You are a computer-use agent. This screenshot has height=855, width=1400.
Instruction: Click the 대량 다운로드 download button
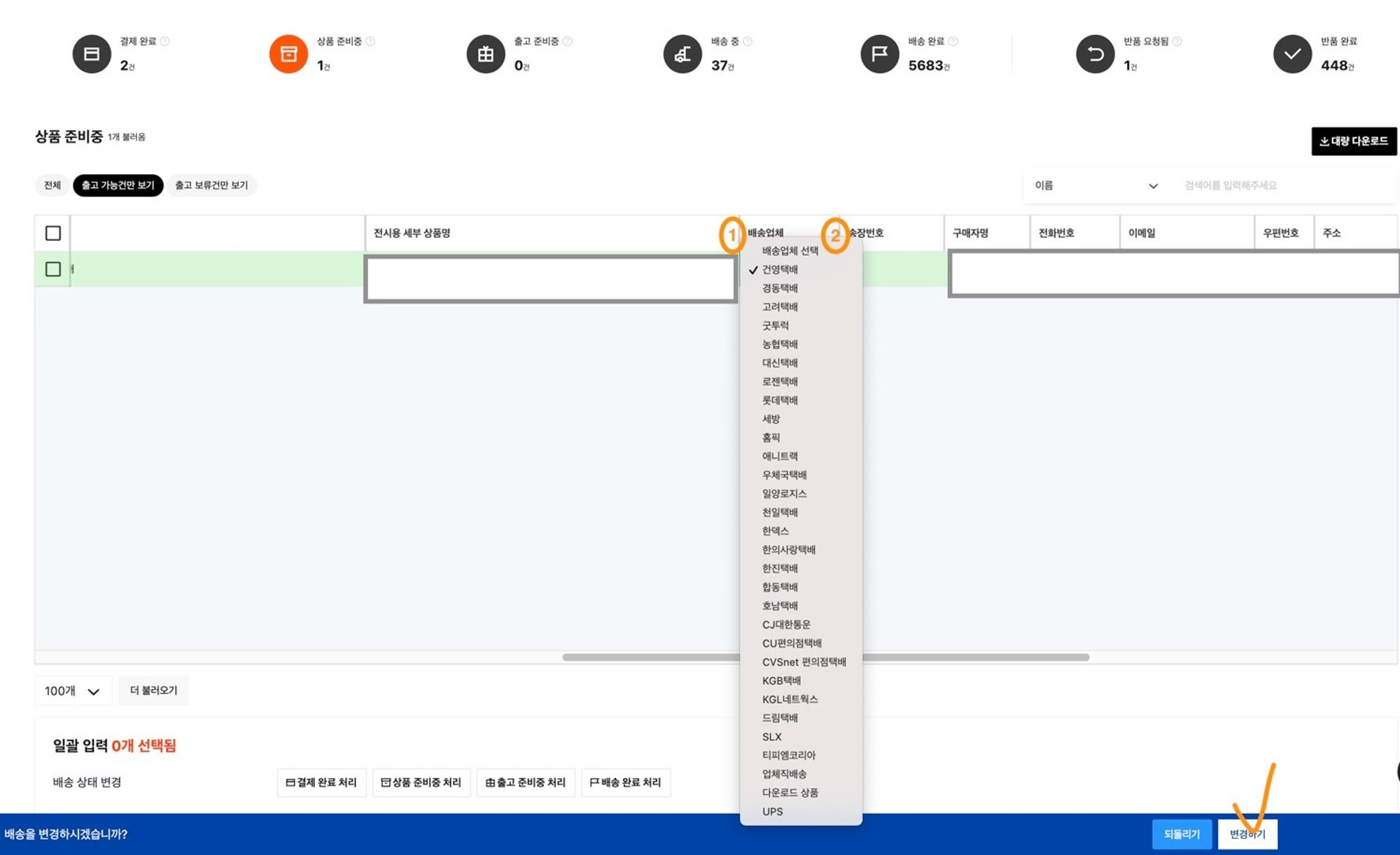tap(1353, 141)
